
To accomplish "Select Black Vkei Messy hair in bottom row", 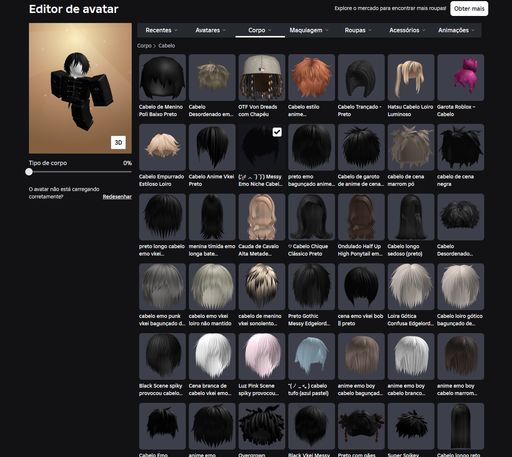I will point(311,426).
